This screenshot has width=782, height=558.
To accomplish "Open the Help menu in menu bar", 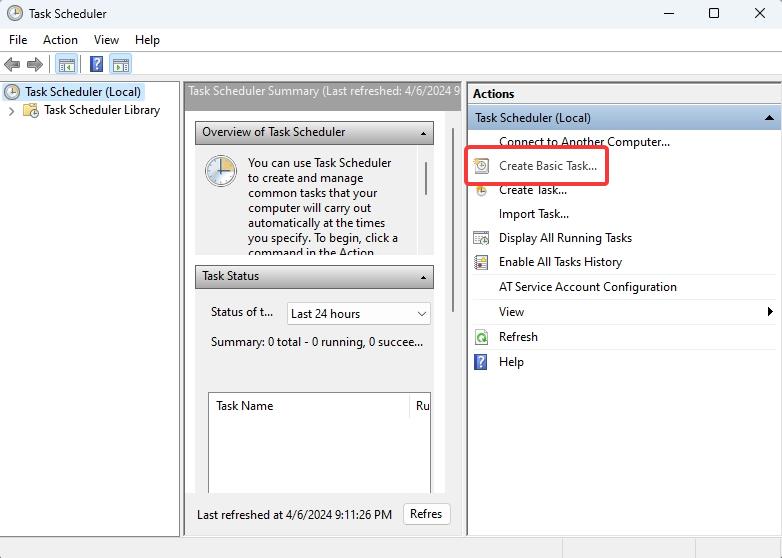I will point(147,40).
